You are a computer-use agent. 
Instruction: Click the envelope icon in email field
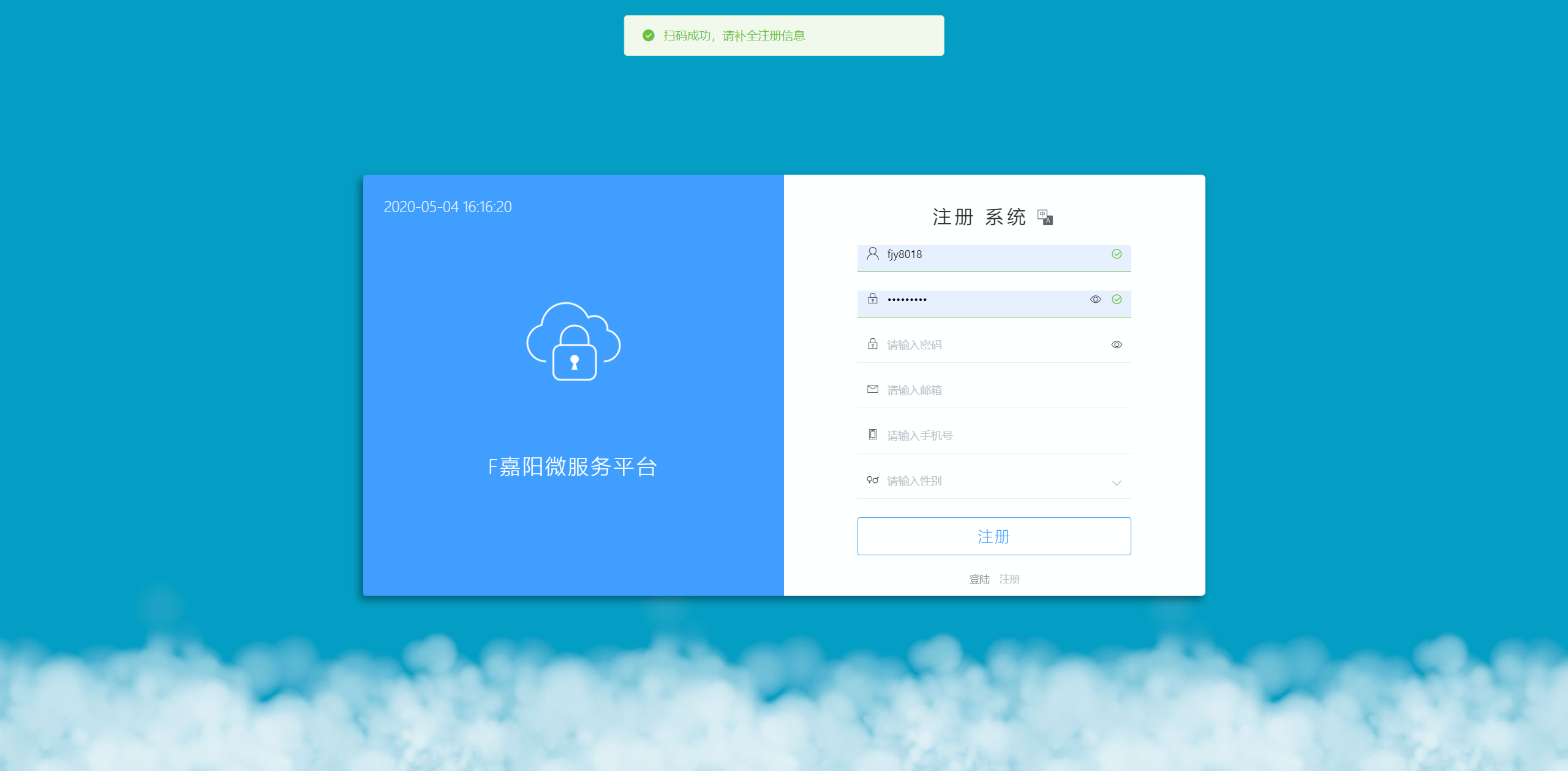tap(873, 390)
